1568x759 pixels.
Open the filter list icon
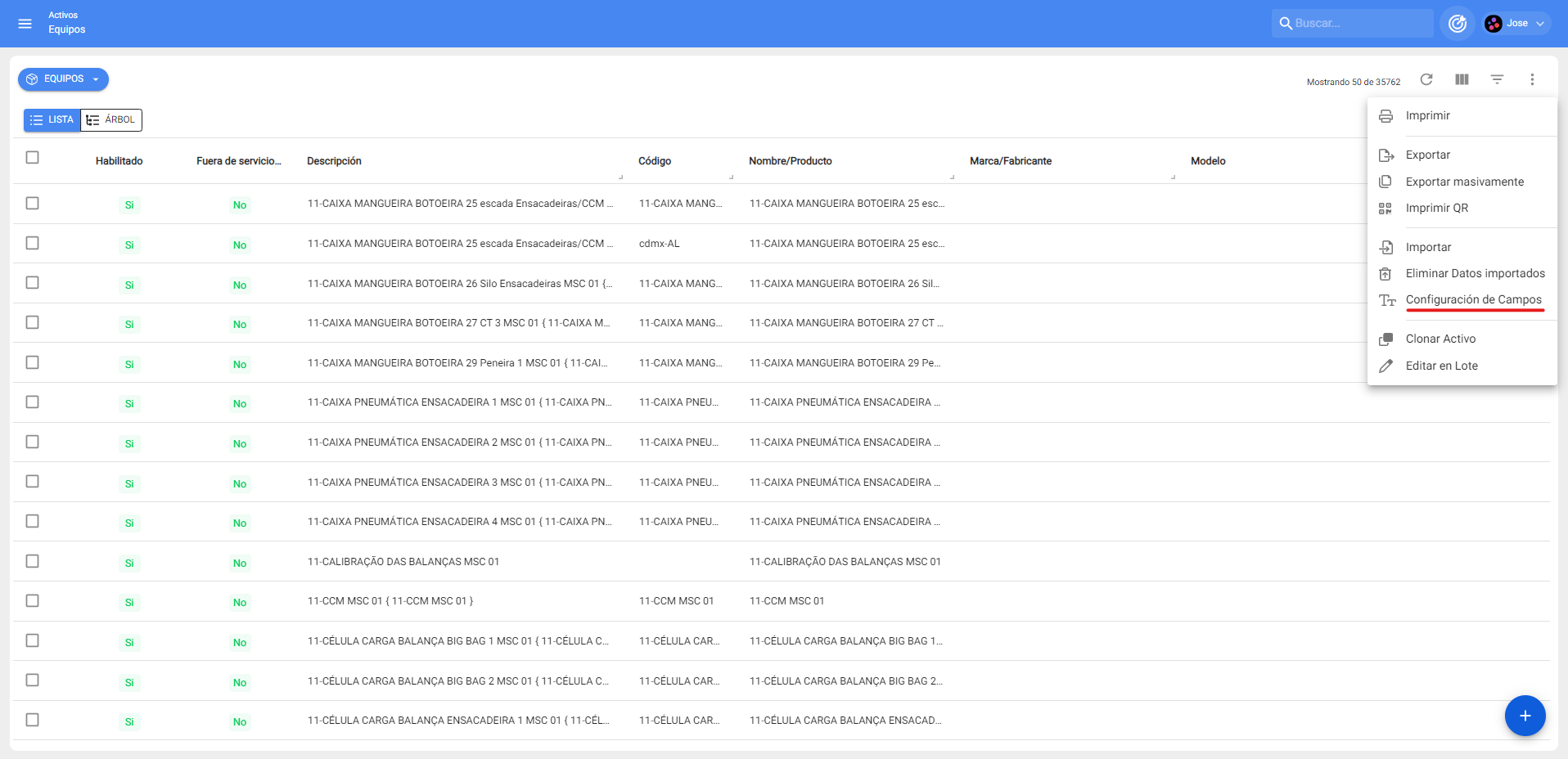(1497, 79)
